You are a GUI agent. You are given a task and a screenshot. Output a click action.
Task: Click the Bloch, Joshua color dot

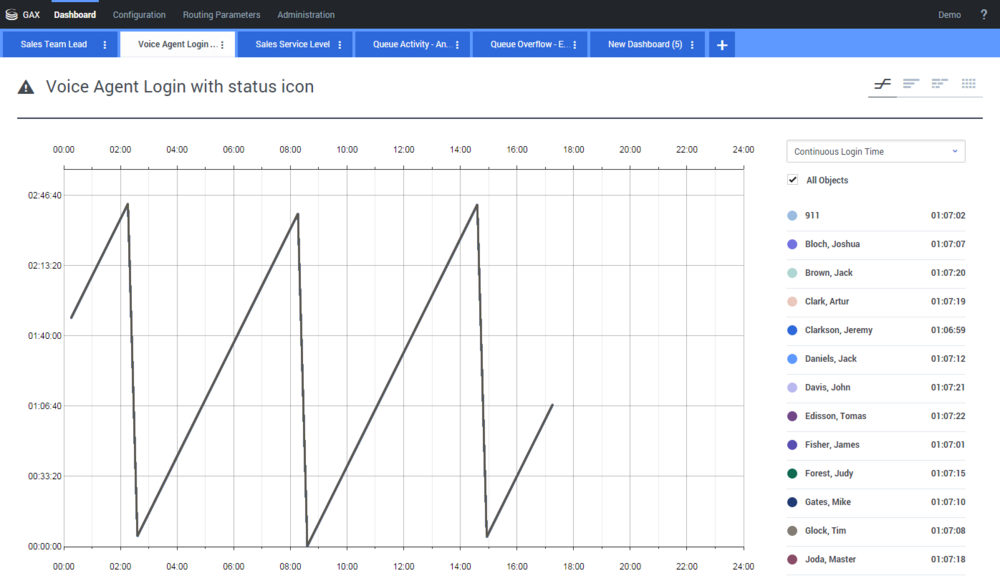click(792, 244)
